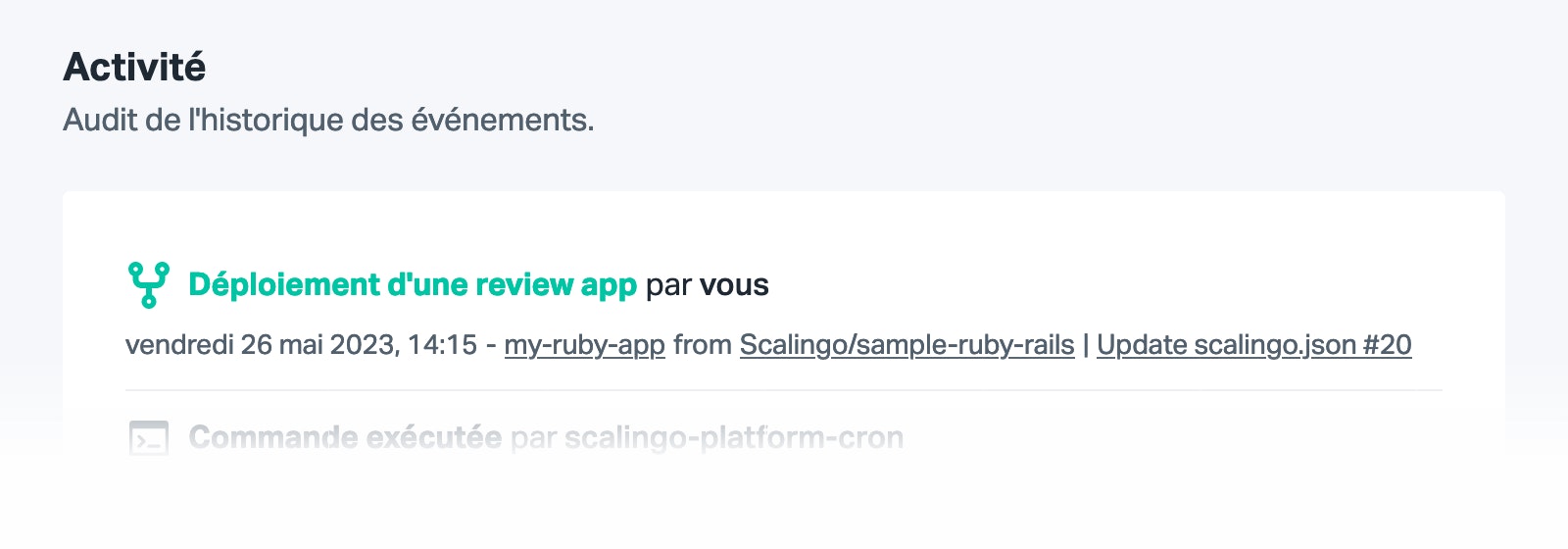Click the scalingo-platform-cron author name
1568x549 pixels.
(x=734, y=437)
